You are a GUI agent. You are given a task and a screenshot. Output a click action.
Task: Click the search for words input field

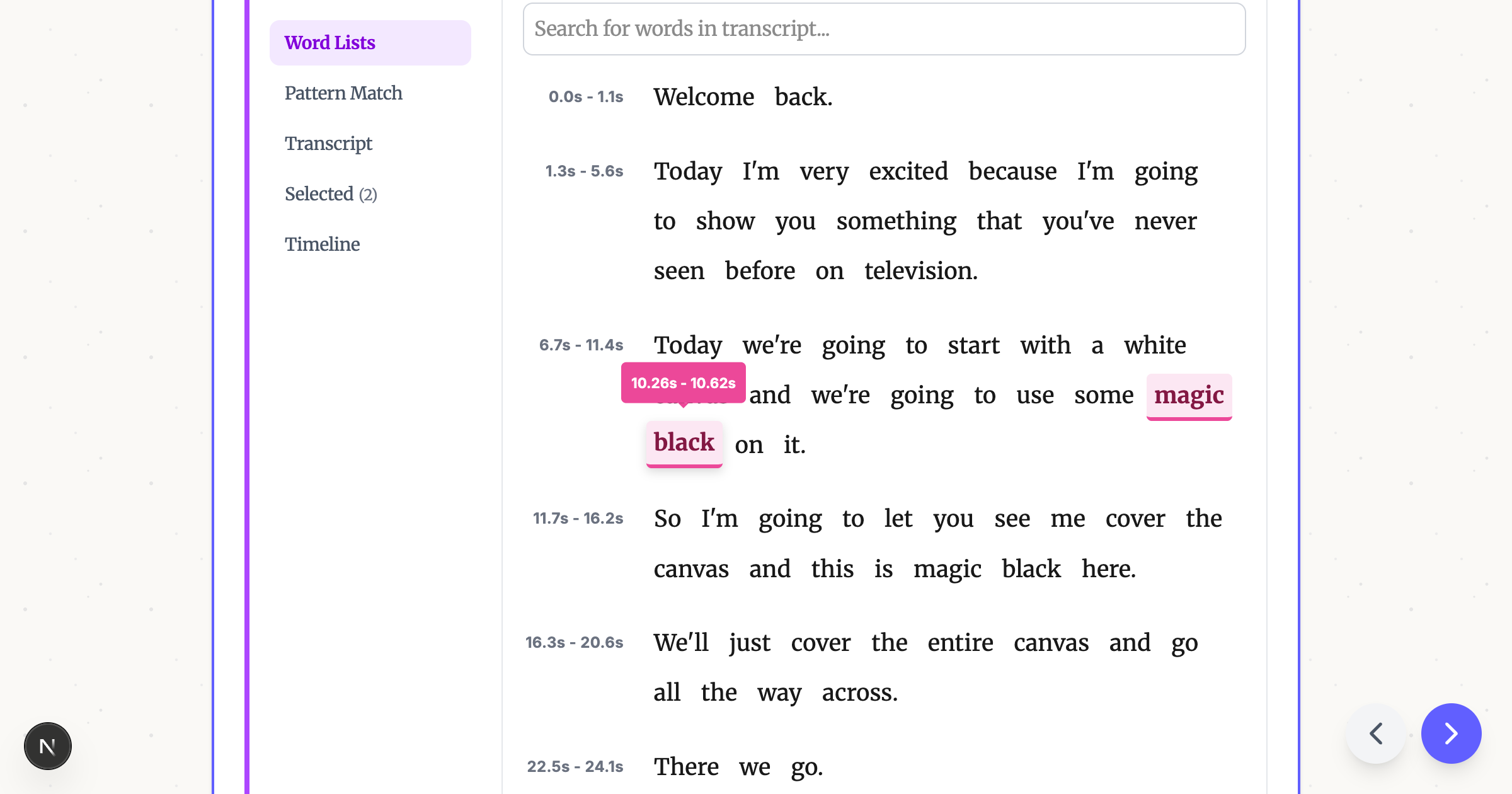point(883,29)
